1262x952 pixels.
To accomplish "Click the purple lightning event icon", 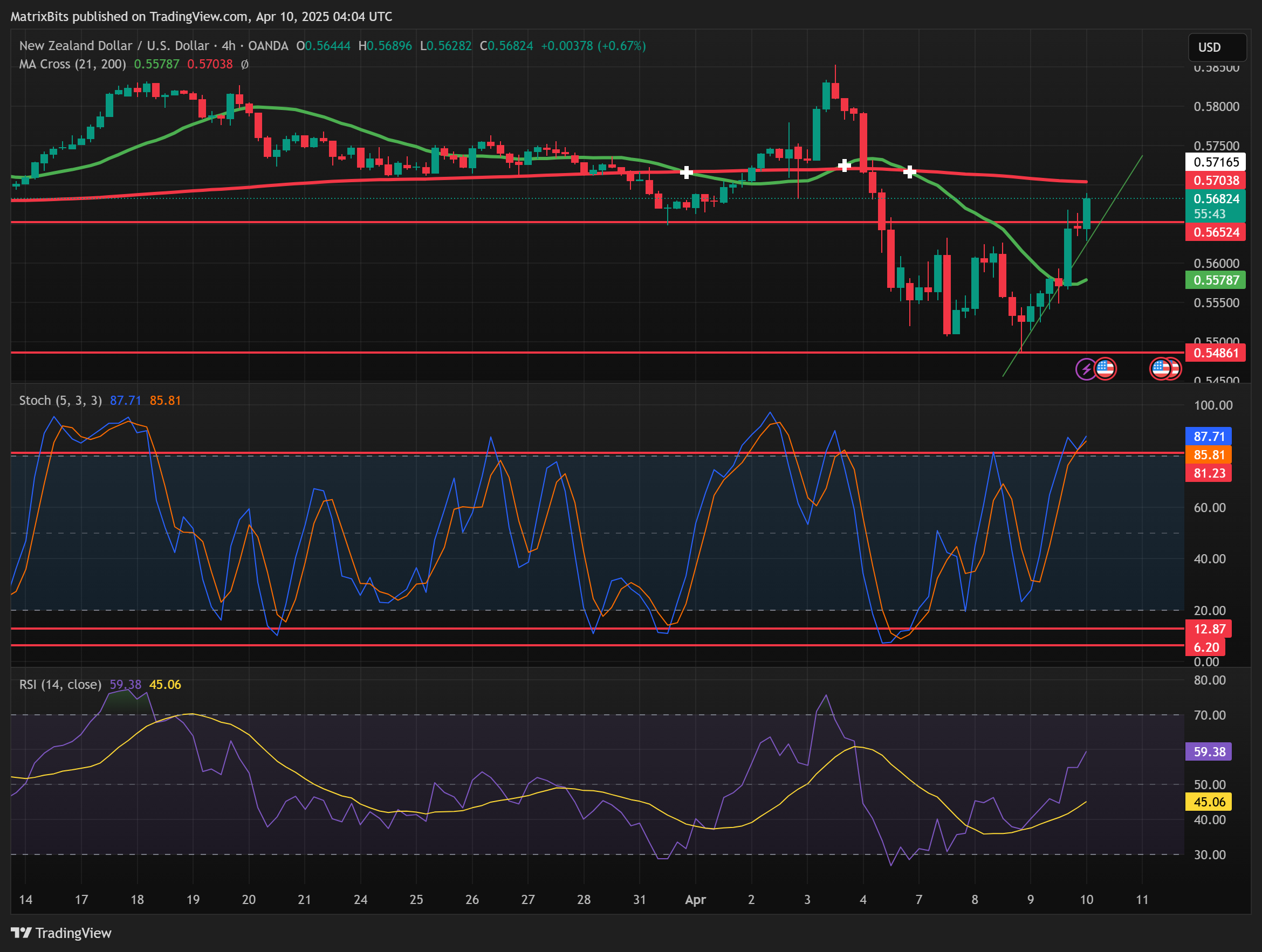I will (1086, 369).
